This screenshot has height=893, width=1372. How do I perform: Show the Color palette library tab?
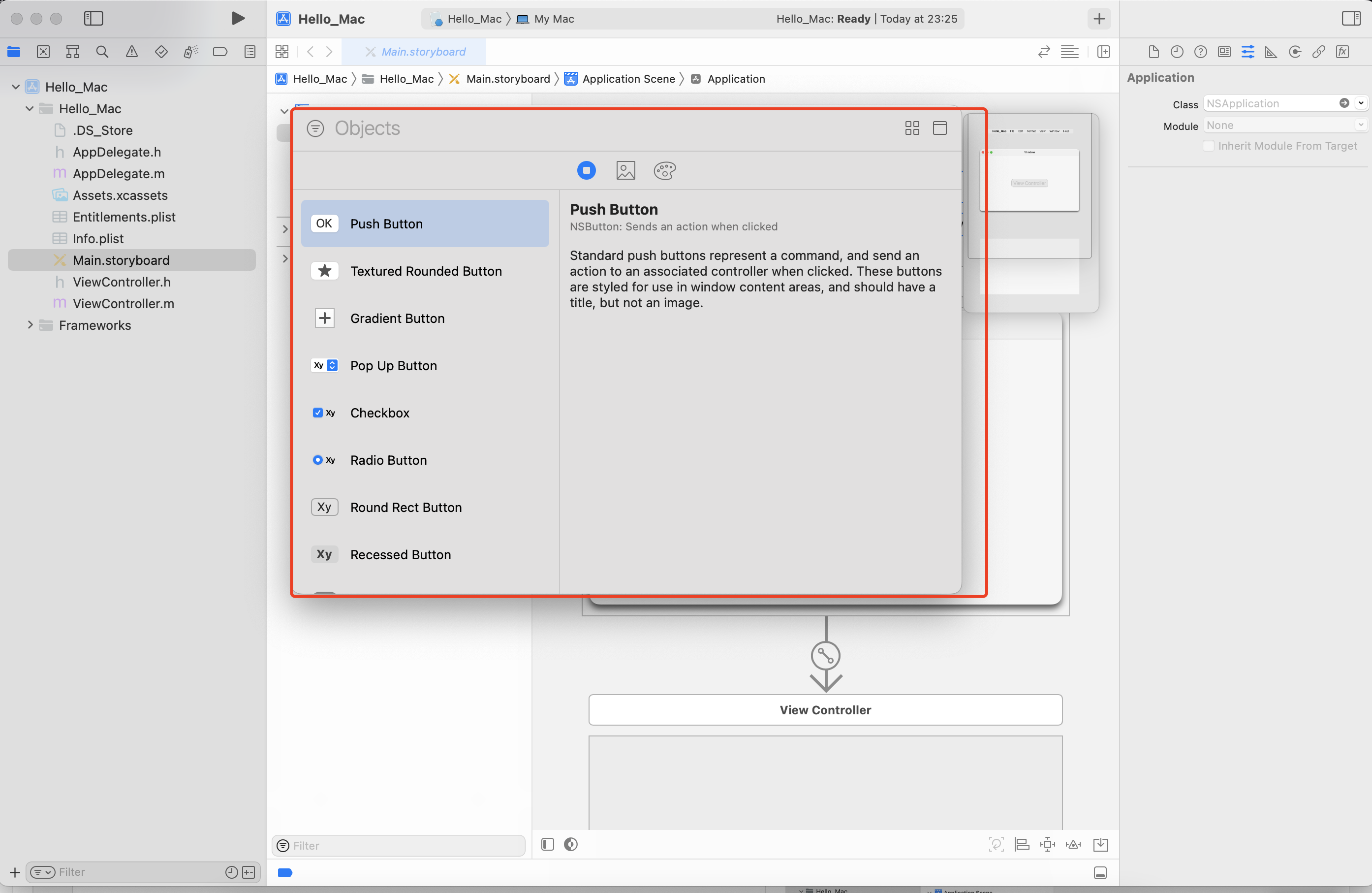click(x=664, y=171)
